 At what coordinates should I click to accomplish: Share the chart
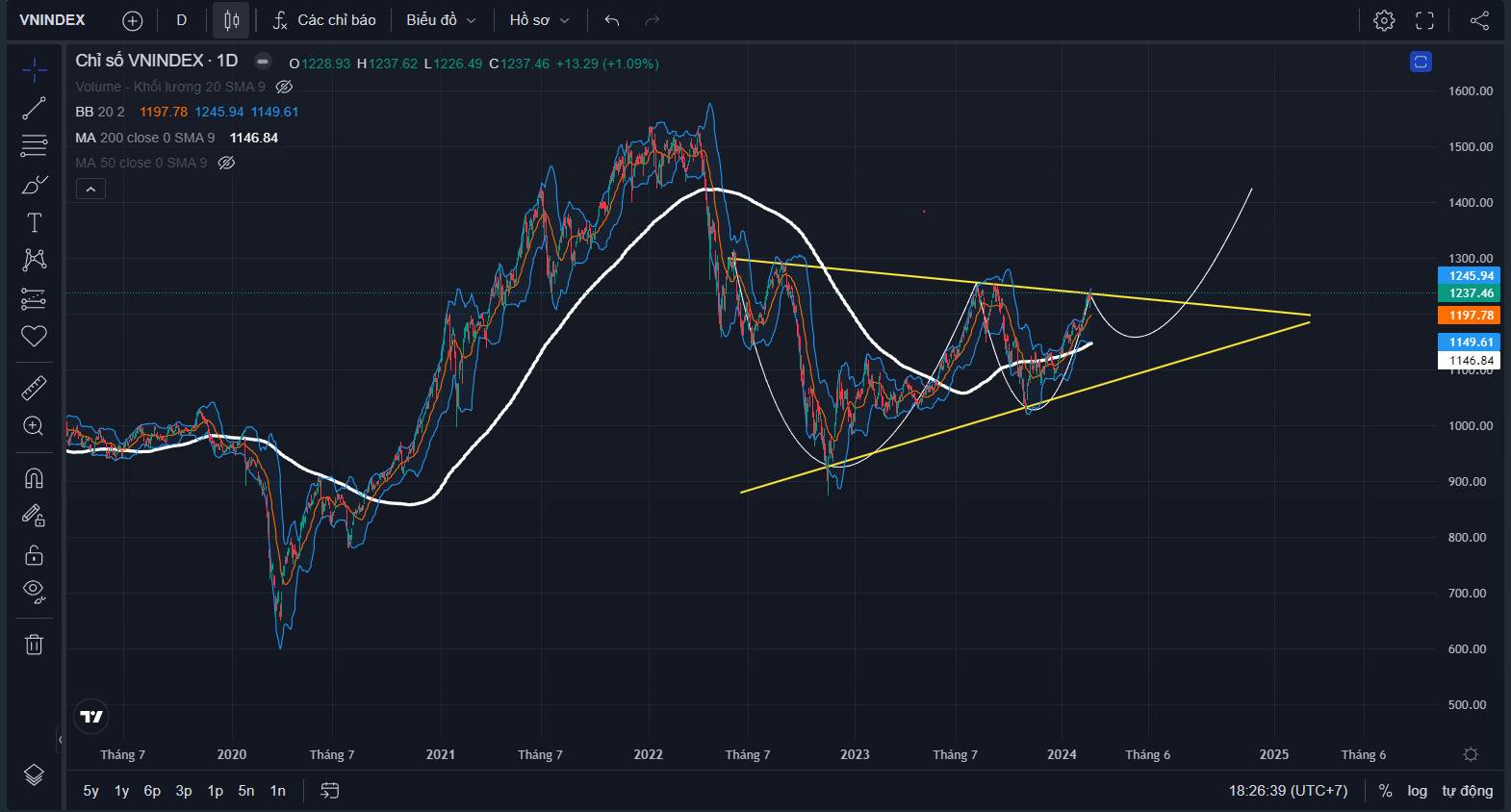[1479, 20]
